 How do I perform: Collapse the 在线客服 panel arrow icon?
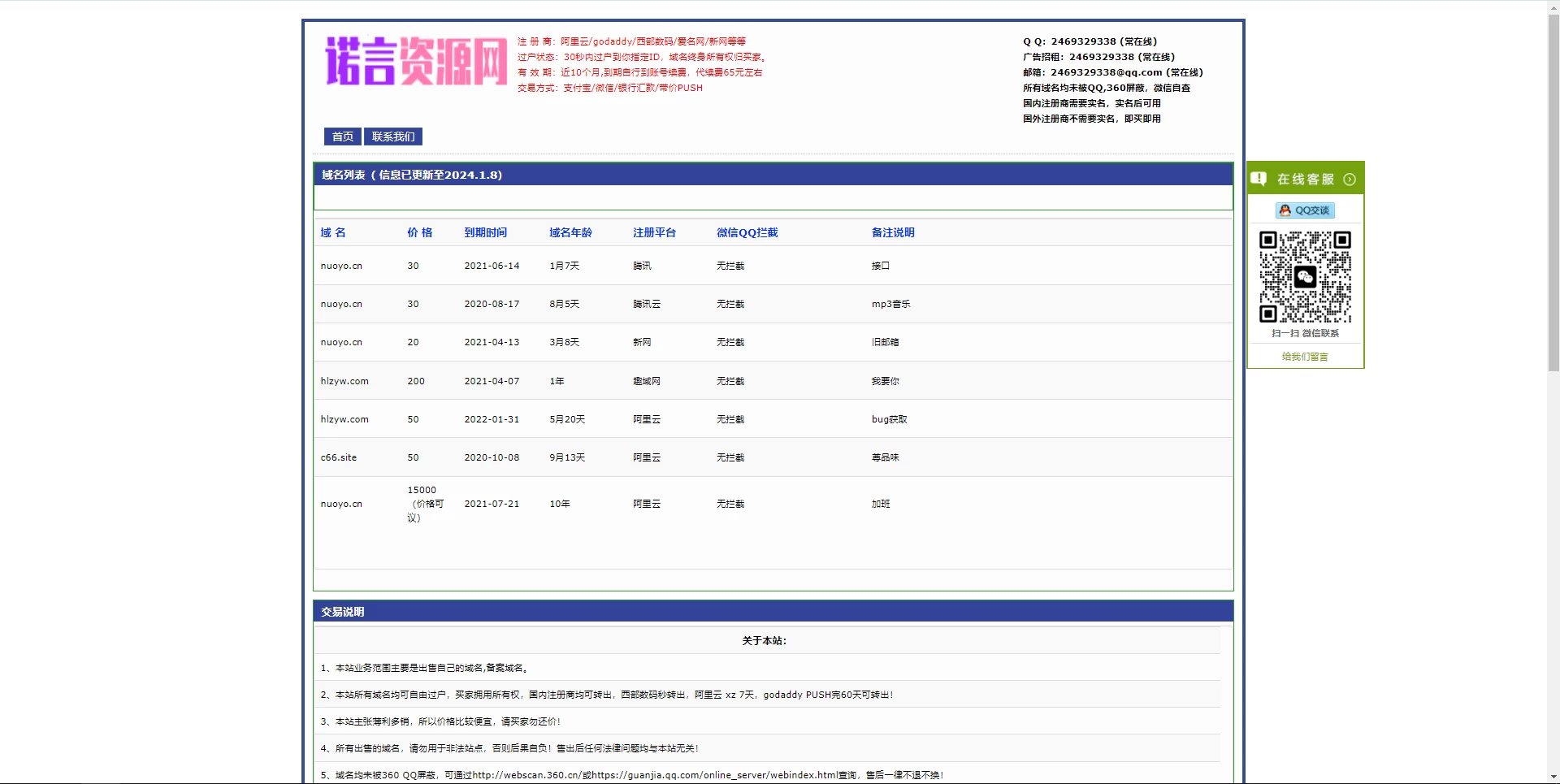(x=1350, y=180)
